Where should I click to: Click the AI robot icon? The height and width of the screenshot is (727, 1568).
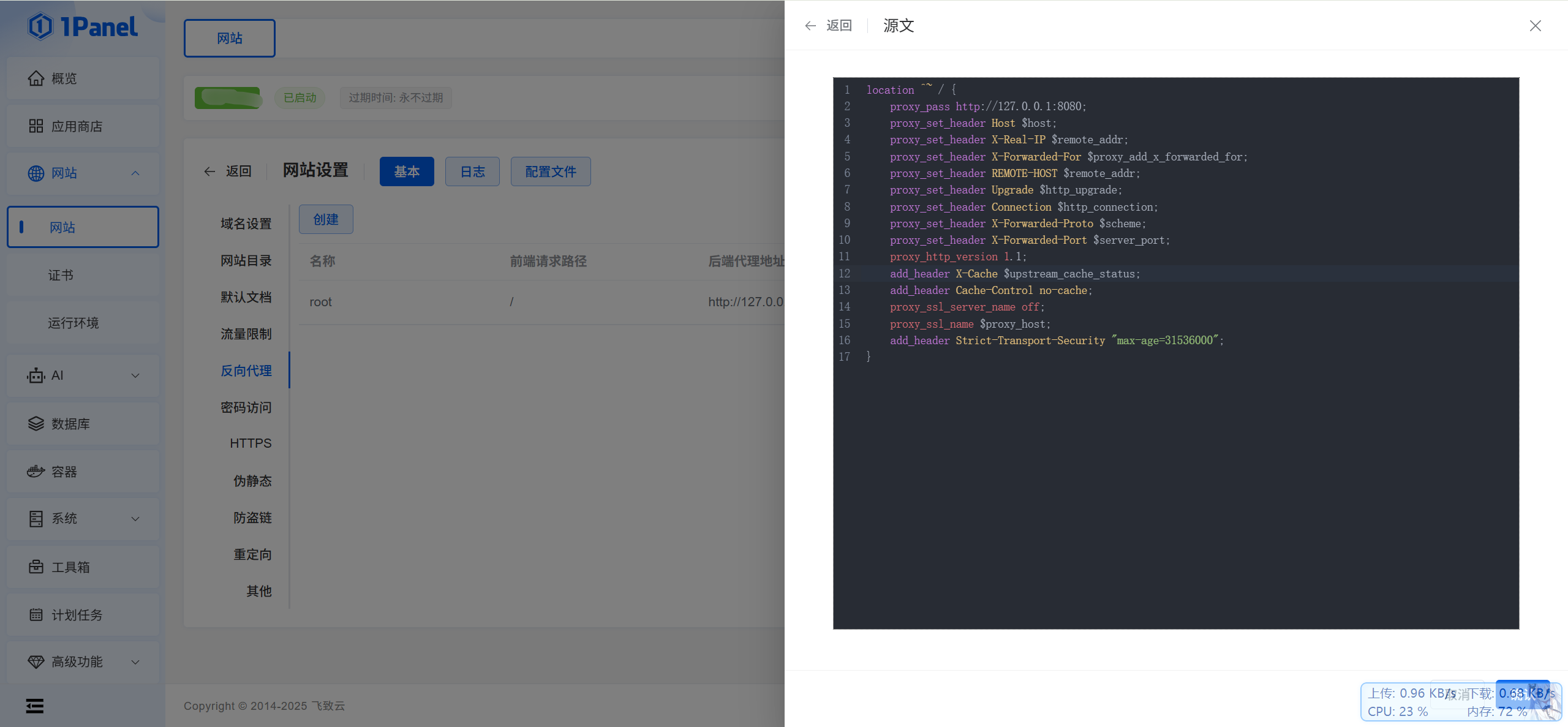click(36, 375)
